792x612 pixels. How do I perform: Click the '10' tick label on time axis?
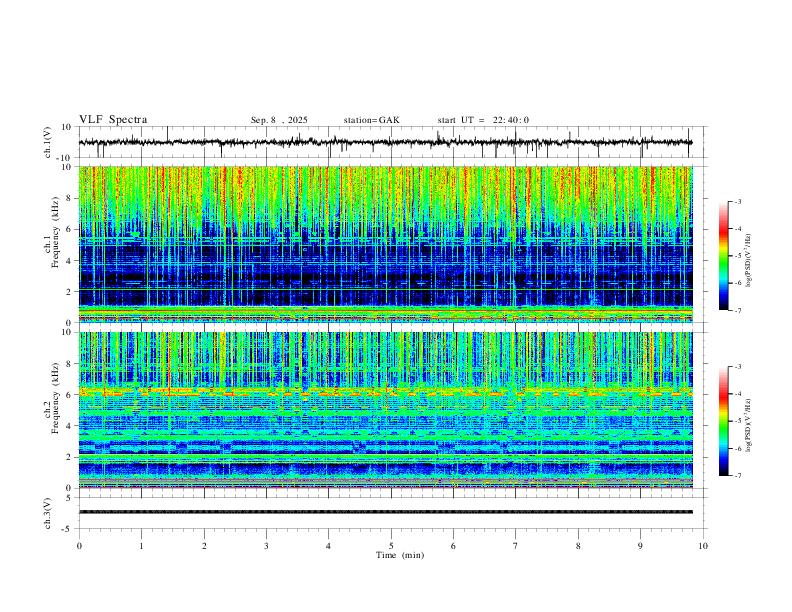point(703,546)
